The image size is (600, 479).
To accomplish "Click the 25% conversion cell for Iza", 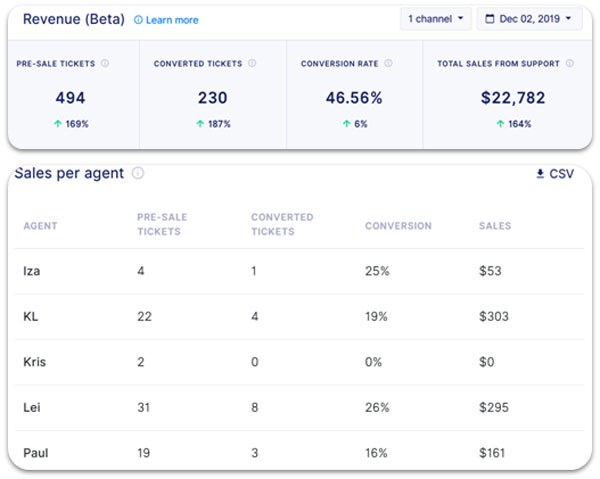I will [377, 271].
